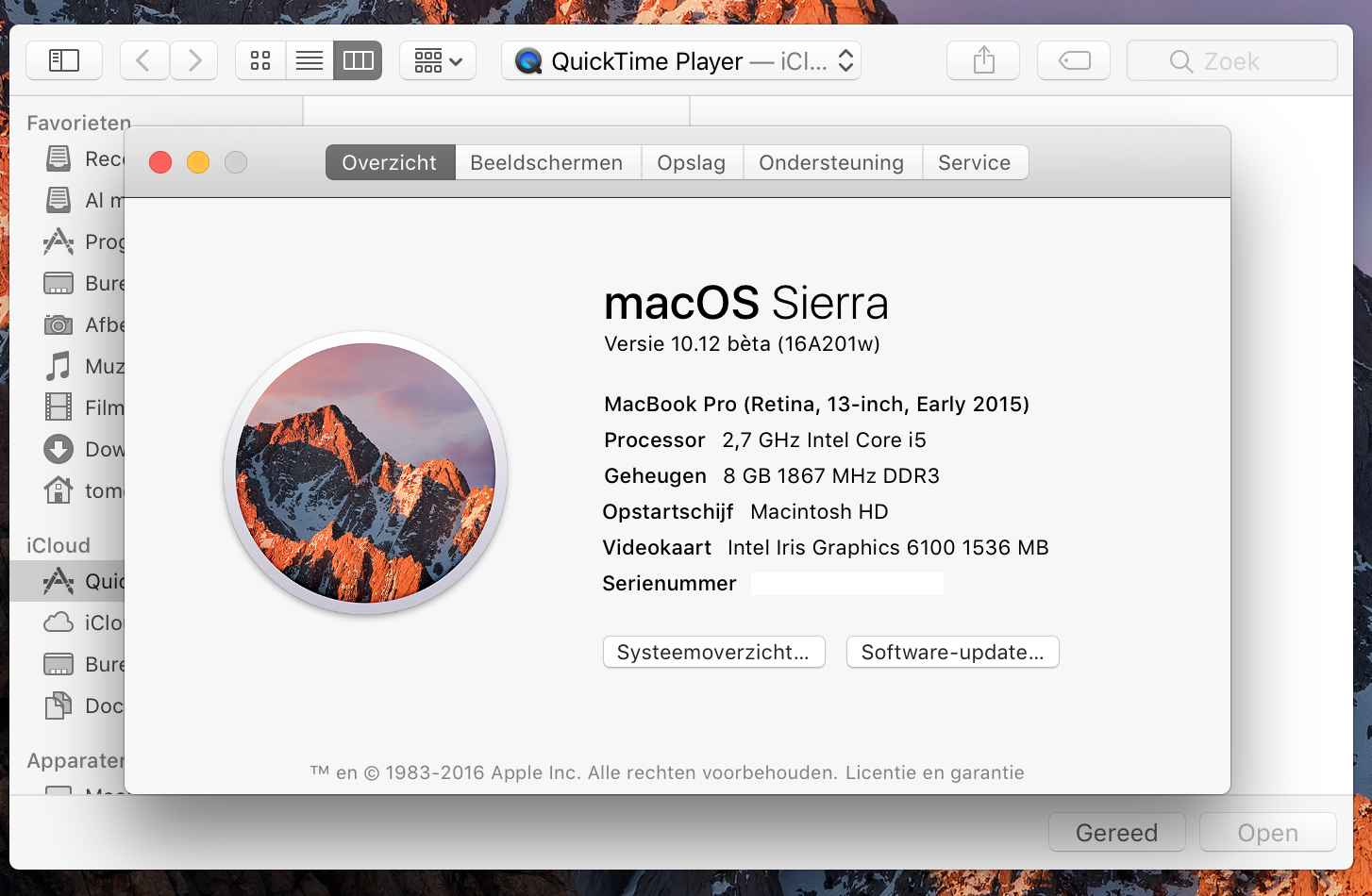Switch Finder to icon view
Image resolution: width=1372 pixels, height=896 pixels.
(x=260, y=60)
